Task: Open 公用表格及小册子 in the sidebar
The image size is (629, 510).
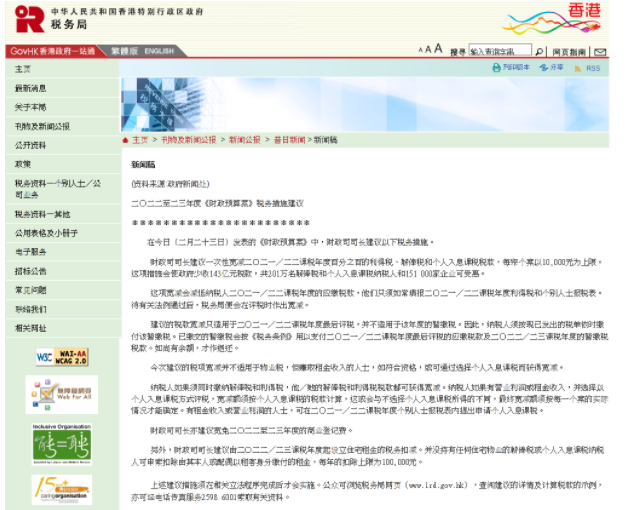Action: click(63, 233)
